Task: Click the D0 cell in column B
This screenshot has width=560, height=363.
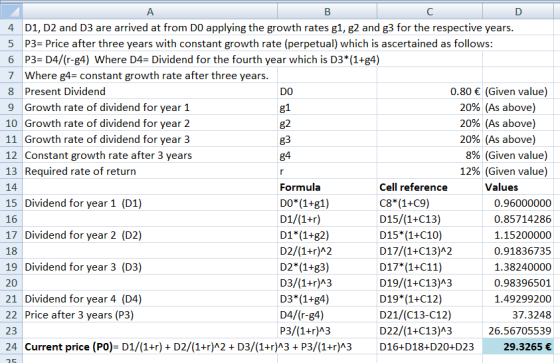Action: [327, 91]
